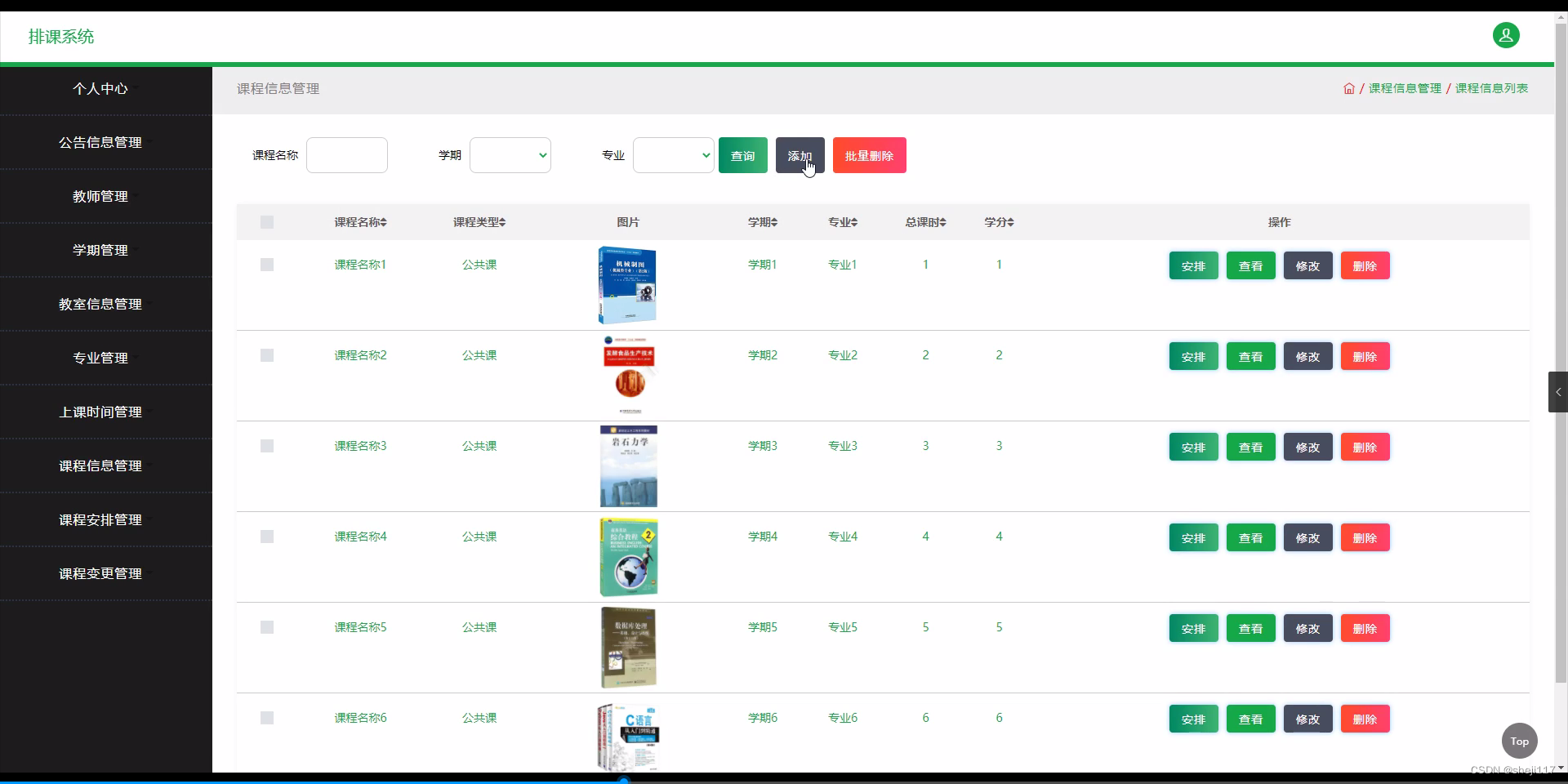Image resolution: width=1568 pixels, height=784 pixels.
Task: Click 安排 for 课程名称2
Action: pyautogui.click(x=1194, y=356)
